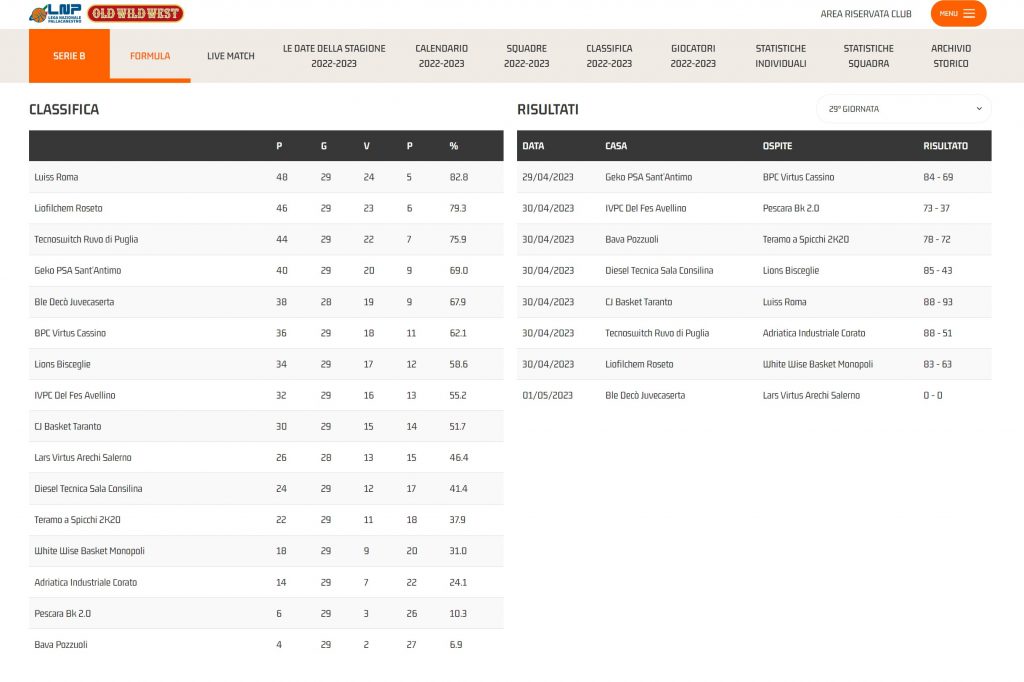Click home team Bava Pozzuoli in results
The width and height of the screenshot is (1024, 682).
[632, 239]
